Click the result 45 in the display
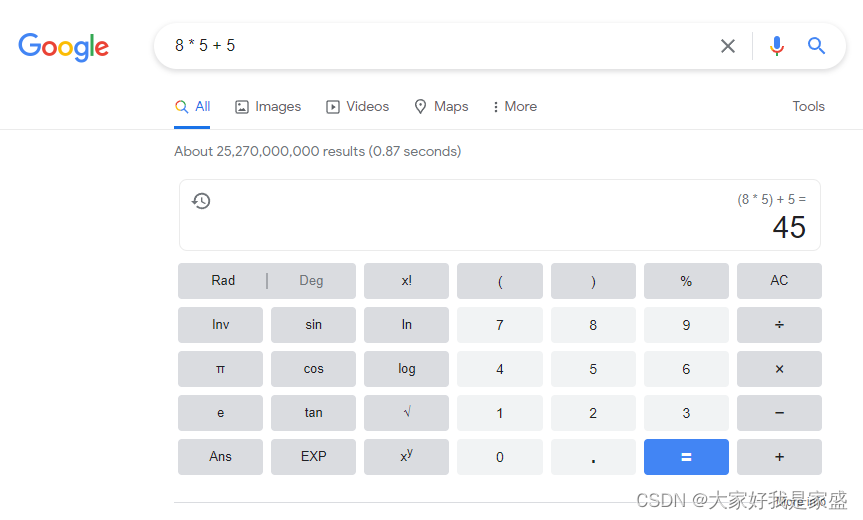Image resolution: width=863 pixels, height=520 pixels. pos(789,227)
